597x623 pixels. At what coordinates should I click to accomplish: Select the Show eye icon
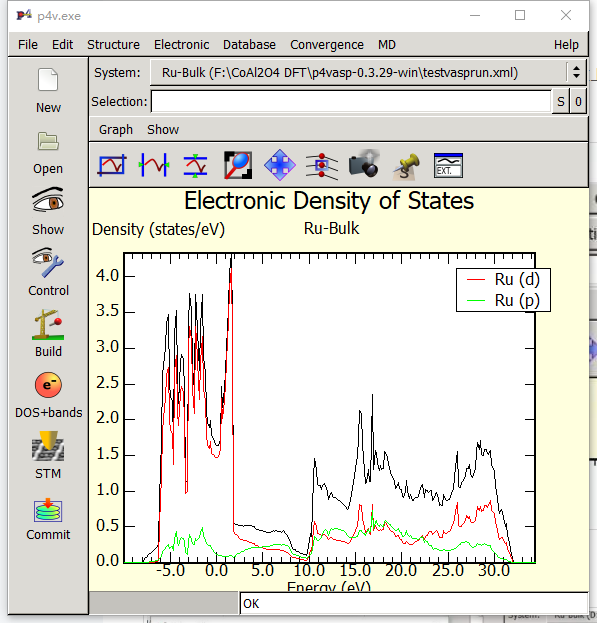tap(48, 200)
